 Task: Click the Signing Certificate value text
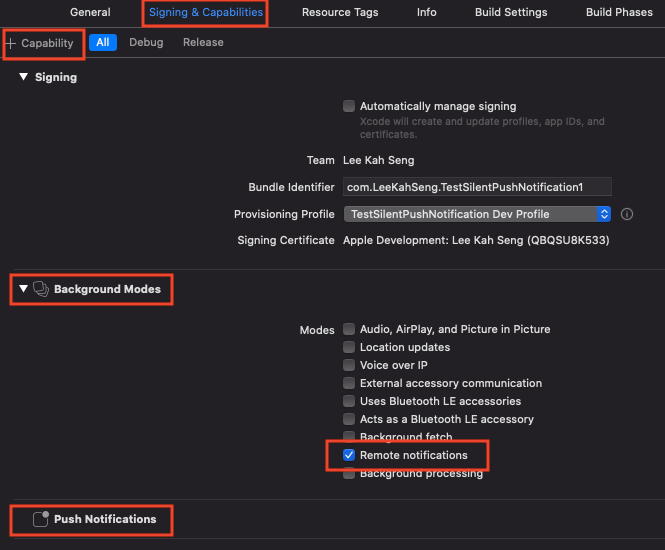476,240
